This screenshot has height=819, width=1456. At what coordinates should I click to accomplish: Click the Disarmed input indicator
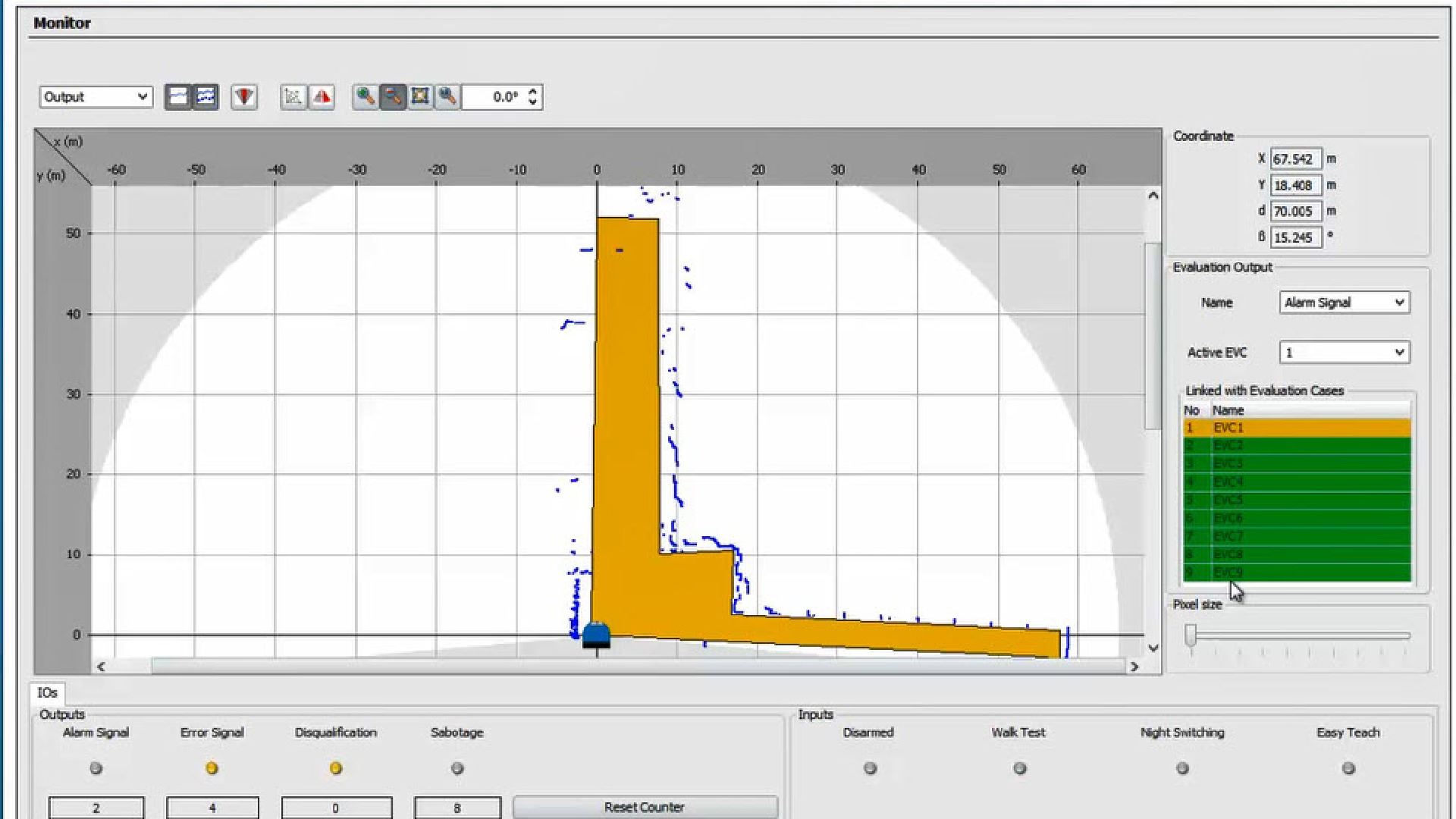(870, 768)
